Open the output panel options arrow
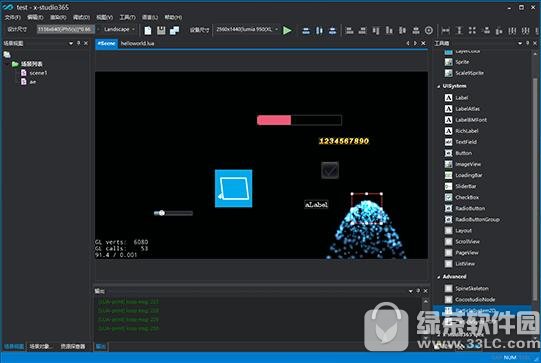Image resolution: width=541 pixels, height=363 pixels. [411, 291]
